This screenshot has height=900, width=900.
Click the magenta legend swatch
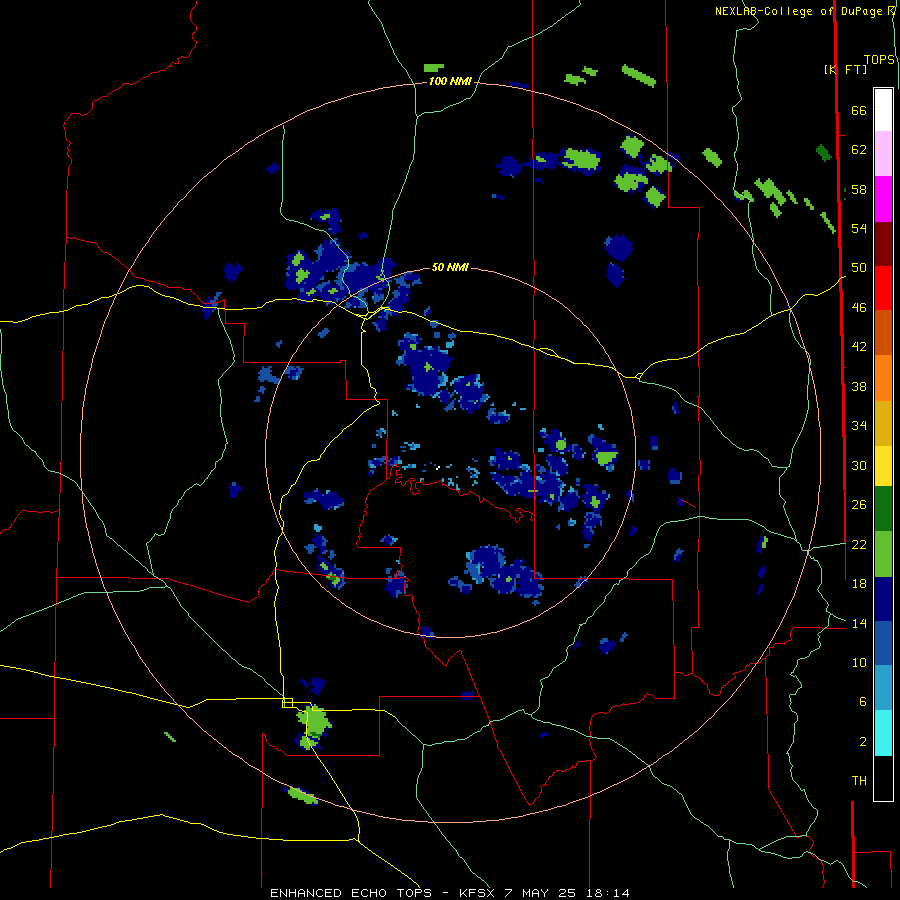coord(883,199)
